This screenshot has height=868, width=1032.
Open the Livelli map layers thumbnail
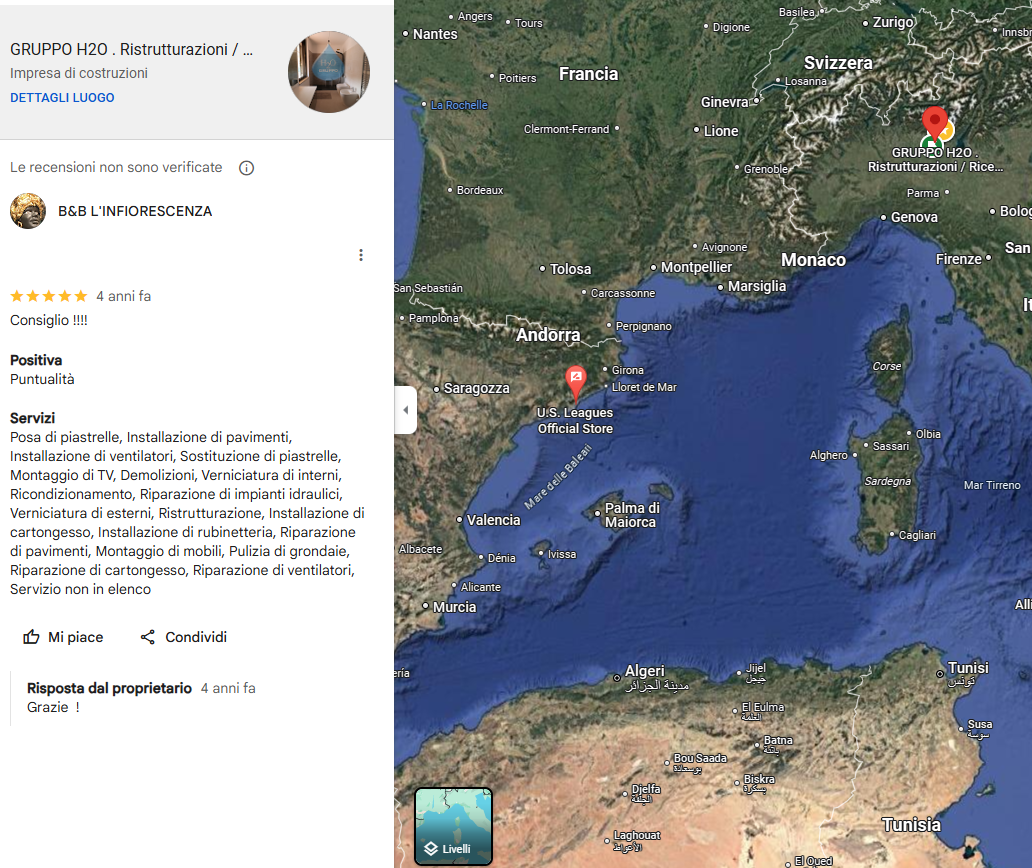[x=453, y=827]
